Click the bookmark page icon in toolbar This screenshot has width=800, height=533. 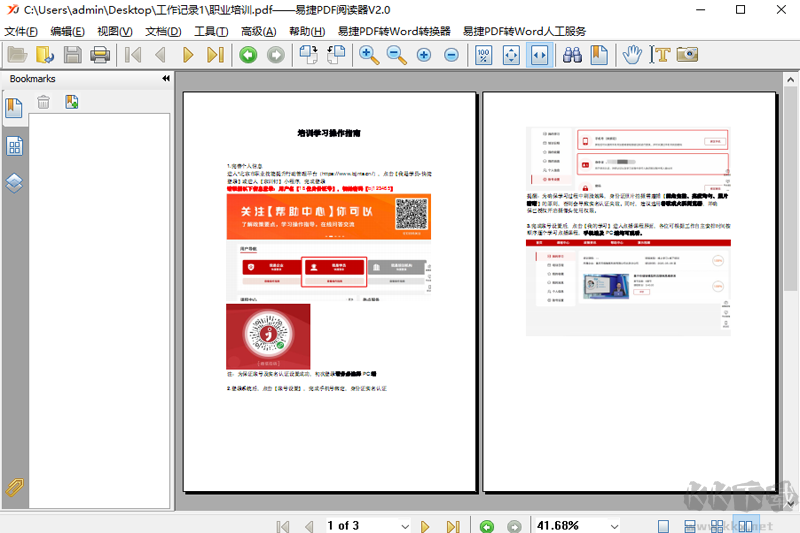[599, 55]
